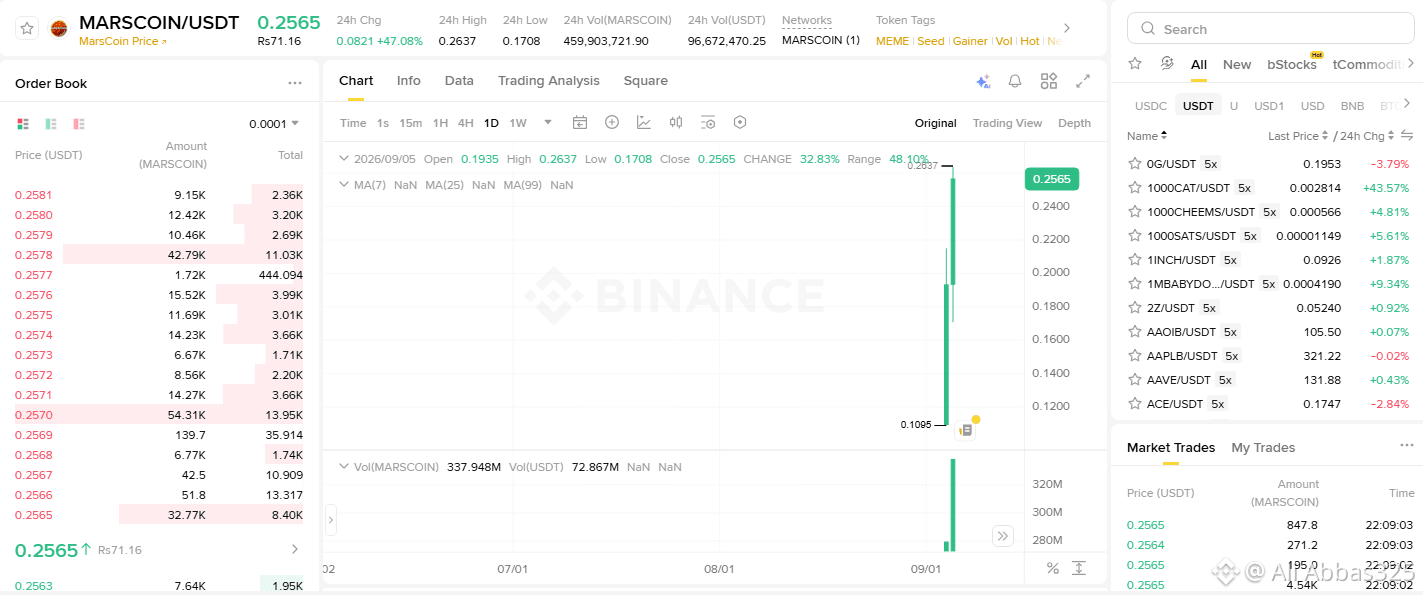Toggle price and 24h change column swap

pyautogui.click(x=1406, y=135)
